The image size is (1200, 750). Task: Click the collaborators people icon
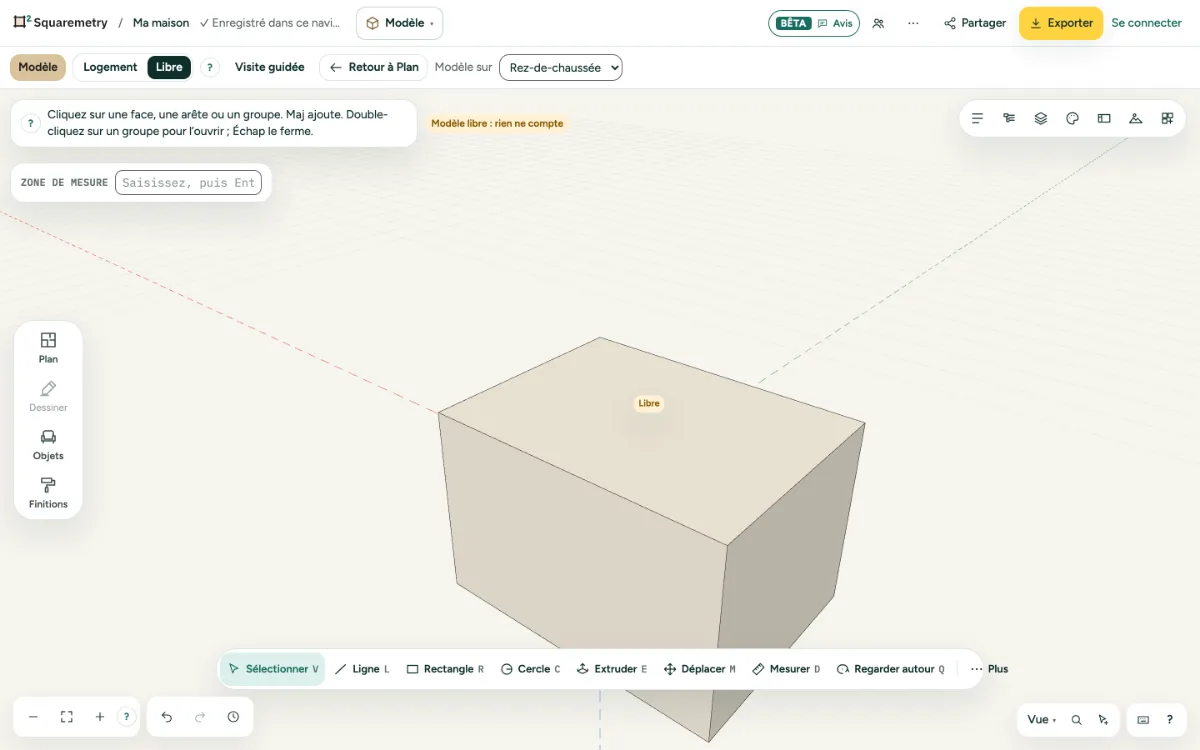click(x=878, y=23)
